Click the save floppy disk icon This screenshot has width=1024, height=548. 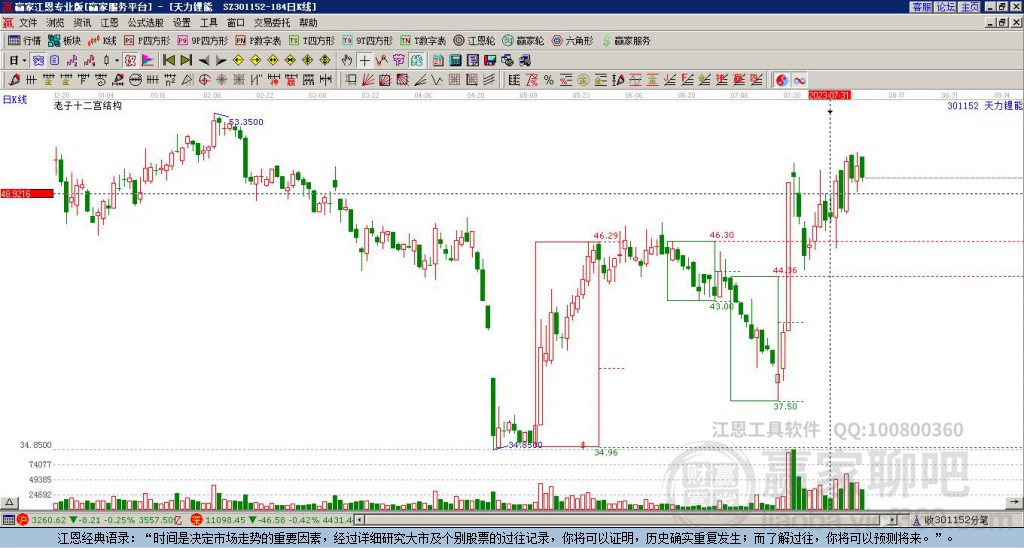(x=490, y=61)
